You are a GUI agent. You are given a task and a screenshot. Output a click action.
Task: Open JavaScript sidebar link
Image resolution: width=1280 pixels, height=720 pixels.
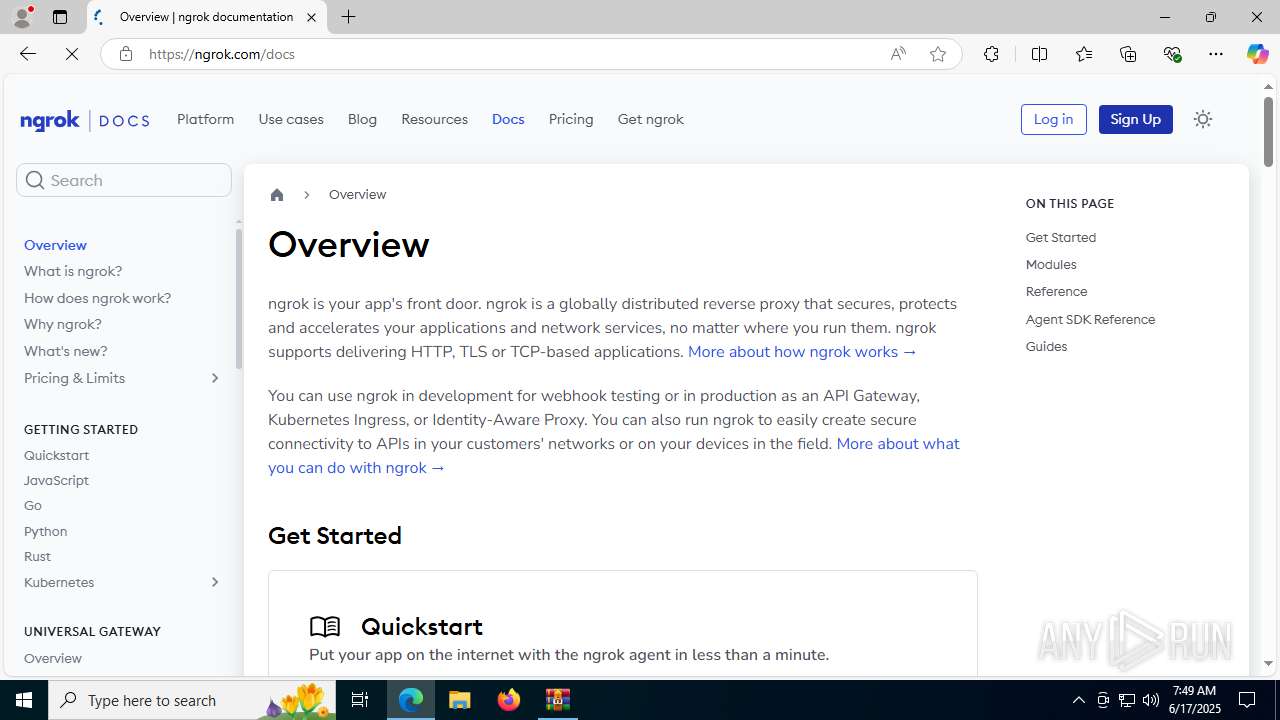coord(56,480)
